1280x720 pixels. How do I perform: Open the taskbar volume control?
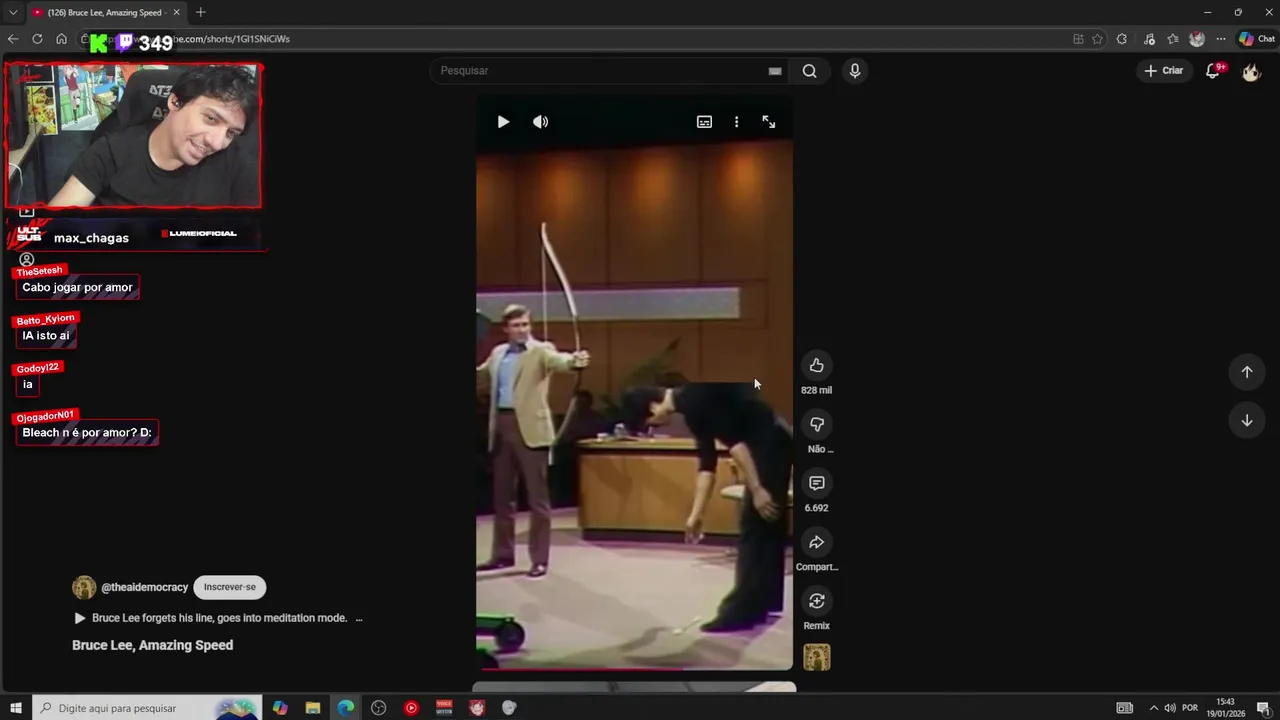(x=1170, y=708)
